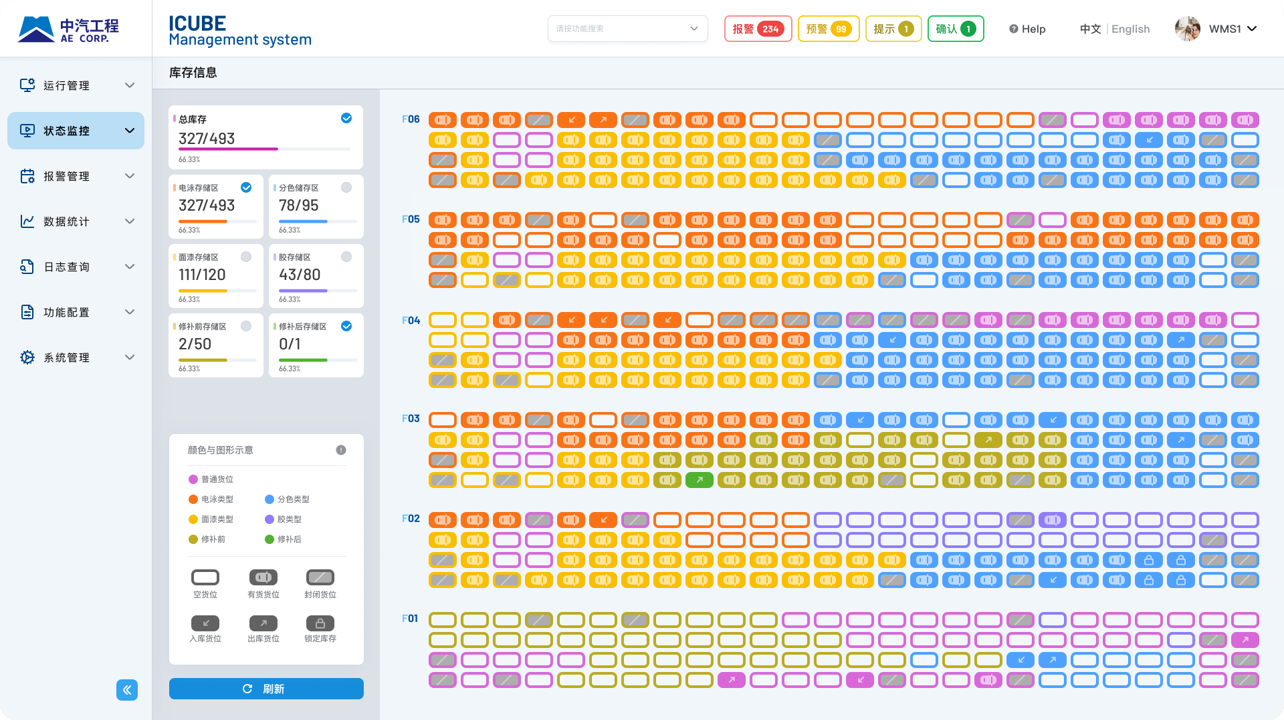
Task: Toggle the 电泳存储区 card checkmark
Action: pyautogui.click(x=246, y=187)
